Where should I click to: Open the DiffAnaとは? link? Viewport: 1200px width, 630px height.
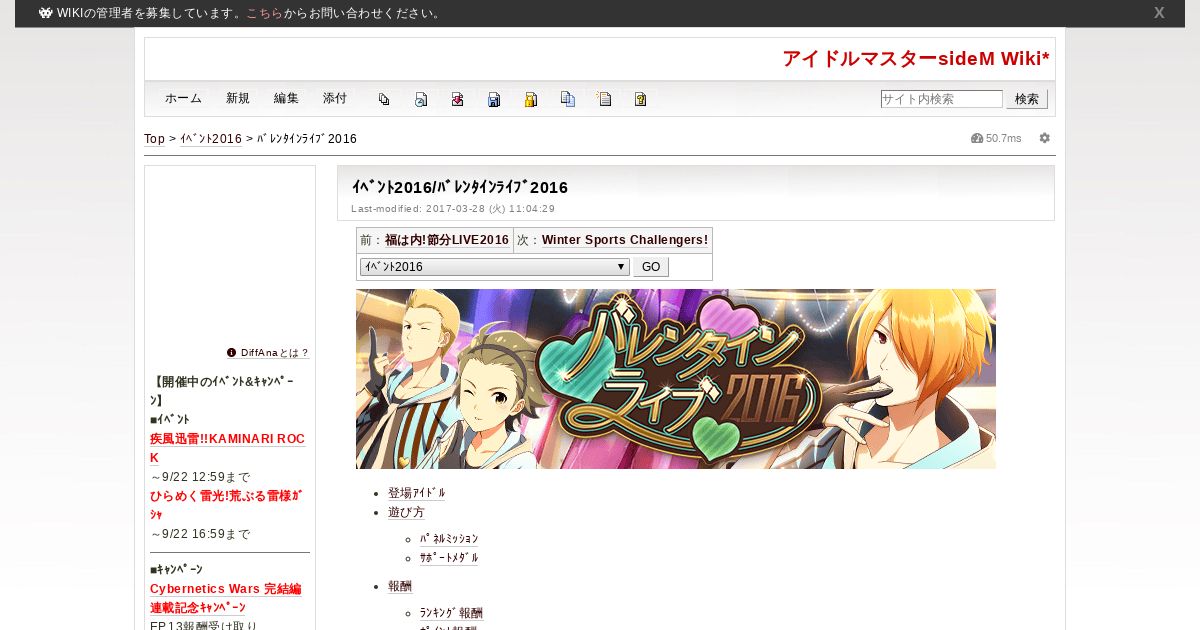point(275,353)
